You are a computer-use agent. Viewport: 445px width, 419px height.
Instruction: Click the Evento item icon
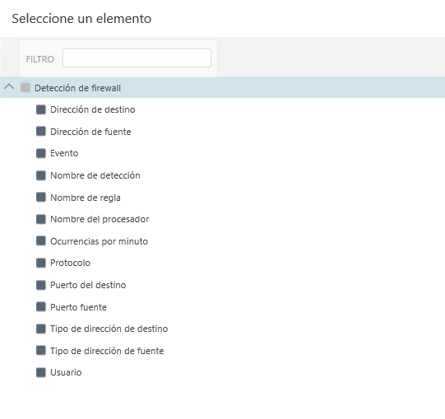pyautogui.click(x=41, y=153)
